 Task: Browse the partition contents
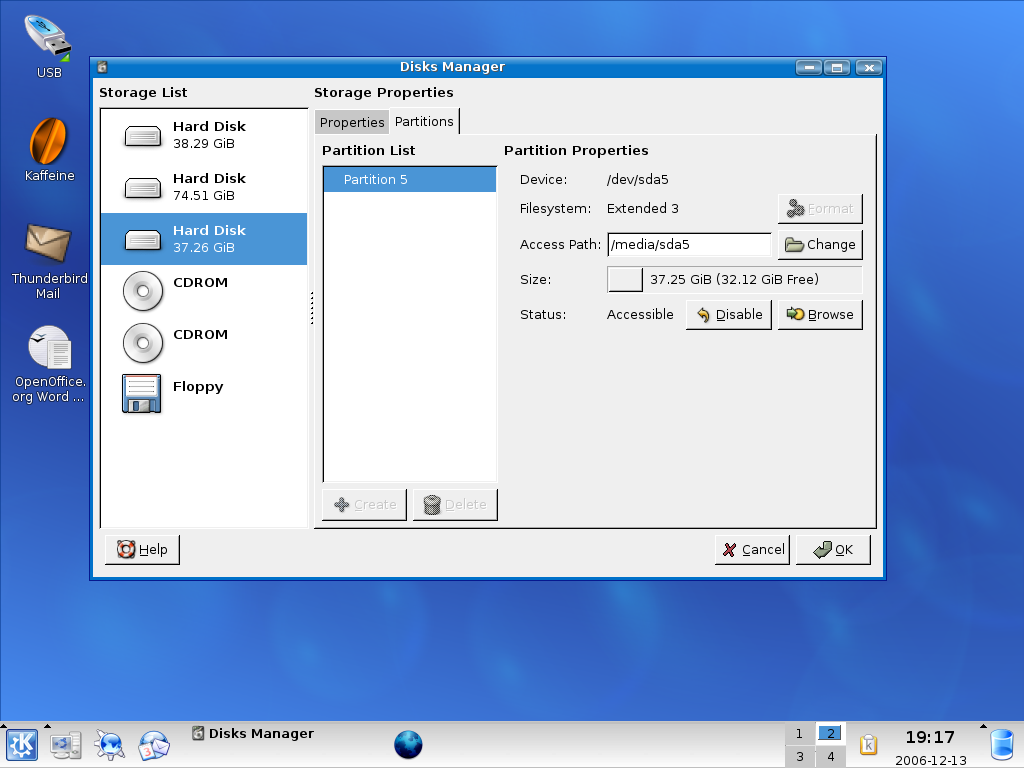click(820, 314)
